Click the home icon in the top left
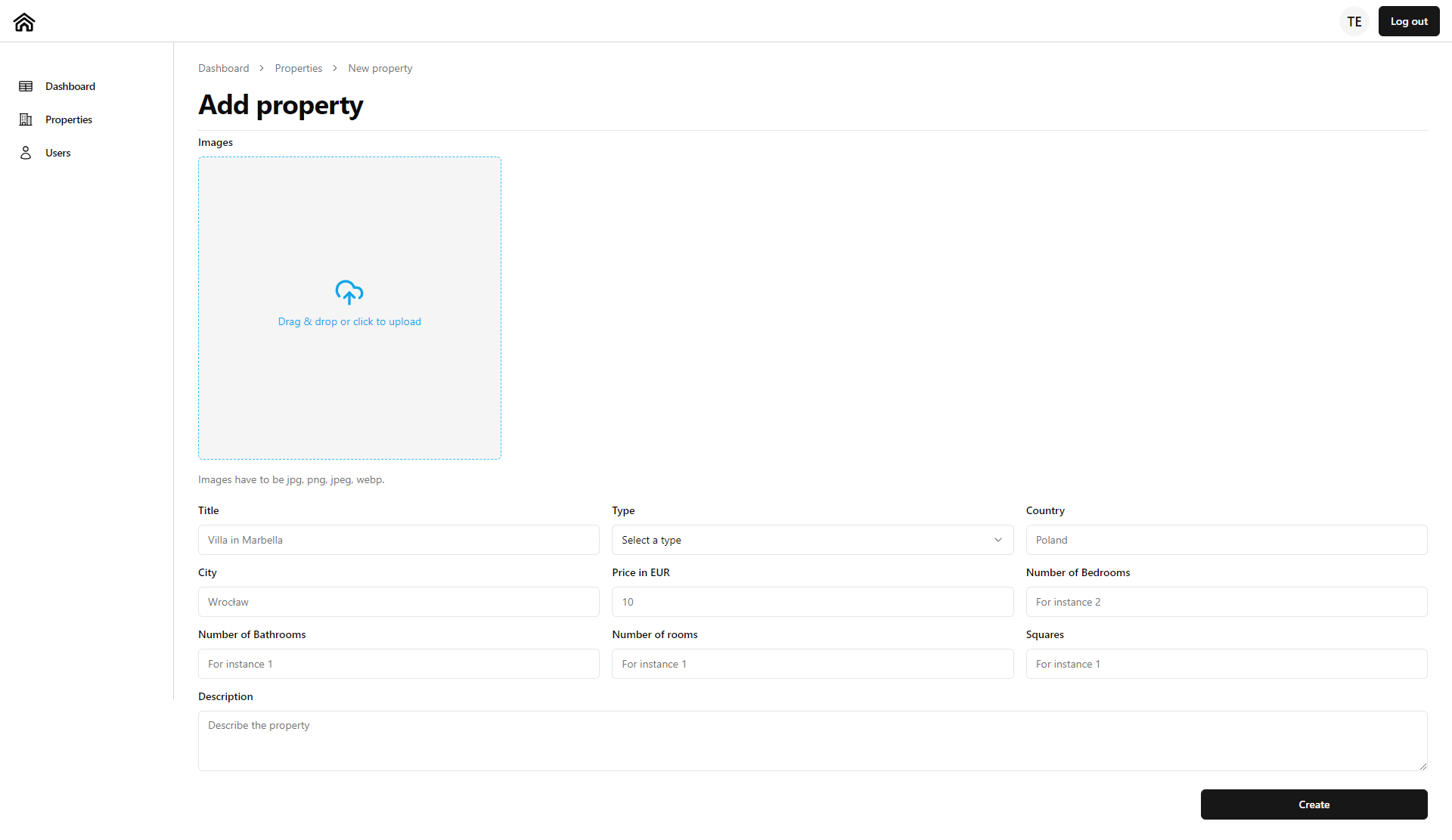The width and height of the screenshot is (1452, 840). coord(24,21)
